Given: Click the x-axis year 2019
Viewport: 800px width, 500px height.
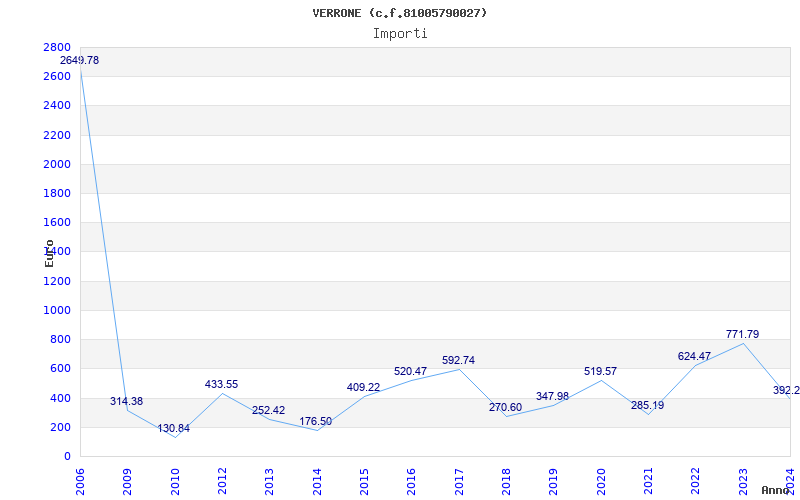Looking at the screenshot, I should [x=554, y=482].
